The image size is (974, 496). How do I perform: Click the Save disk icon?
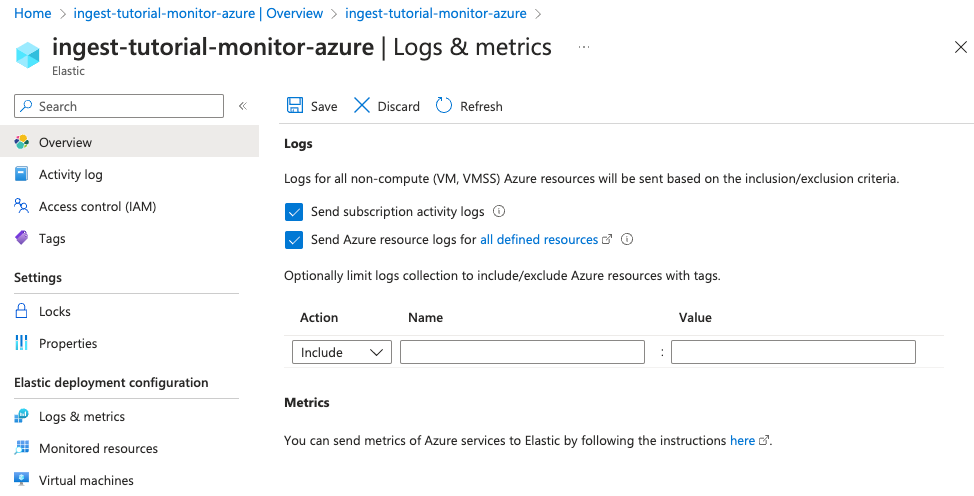[x=295, y=106]
